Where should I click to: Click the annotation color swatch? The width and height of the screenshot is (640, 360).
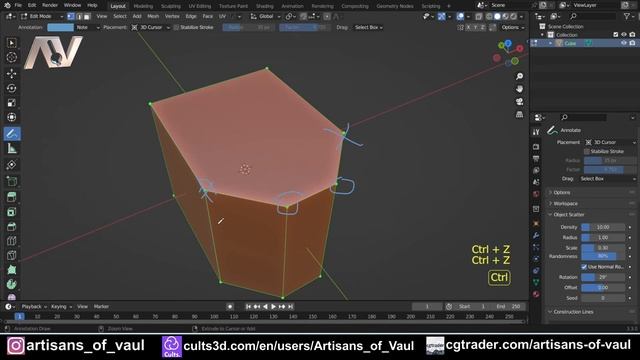point(60,27)
